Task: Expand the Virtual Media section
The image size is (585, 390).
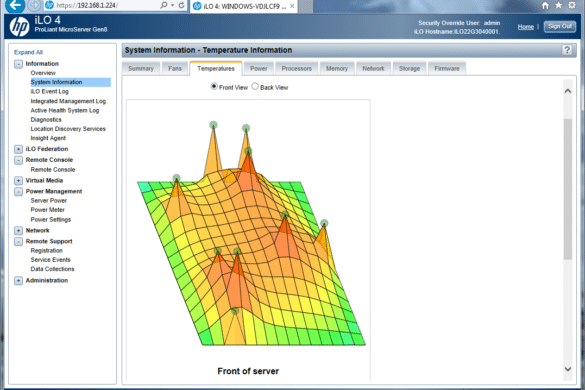Action: tap(18, 181)
